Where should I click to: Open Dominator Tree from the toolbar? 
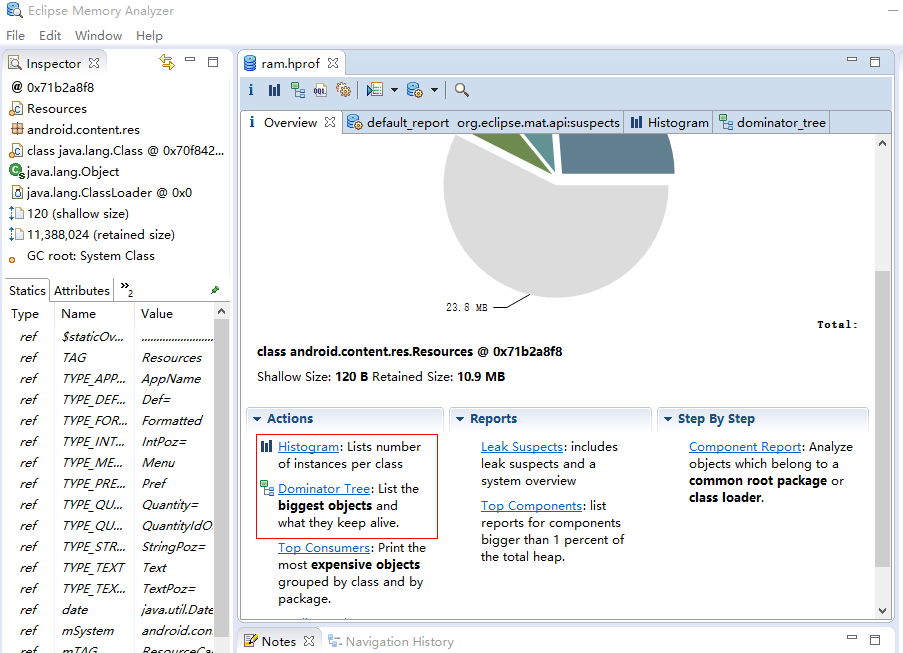(298, 90)
